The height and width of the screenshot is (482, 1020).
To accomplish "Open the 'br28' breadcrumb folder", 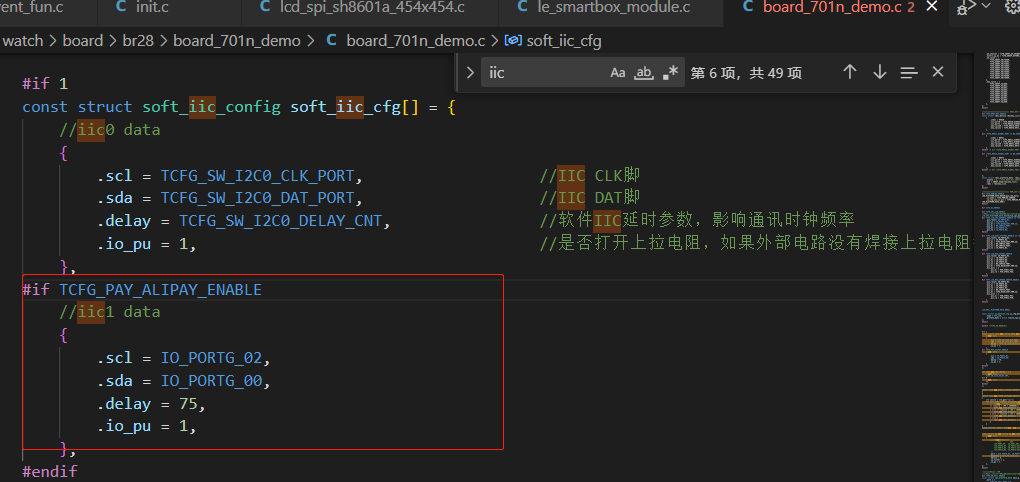I will pos(138,41).
